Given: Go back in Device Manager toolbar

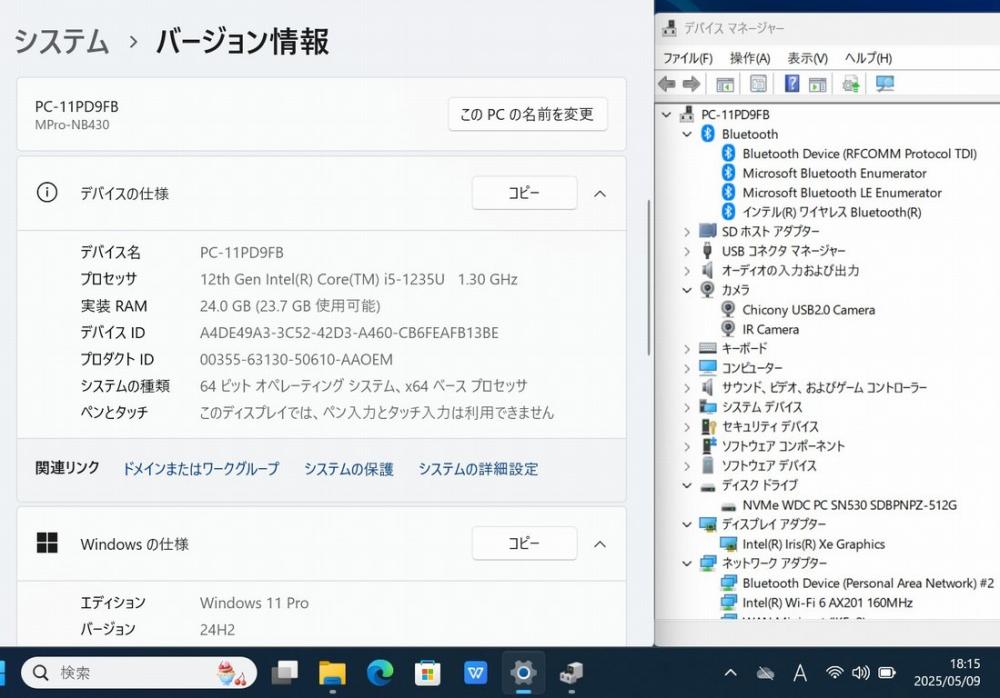Looking at the screenshot, I should [x=667, y=84].
